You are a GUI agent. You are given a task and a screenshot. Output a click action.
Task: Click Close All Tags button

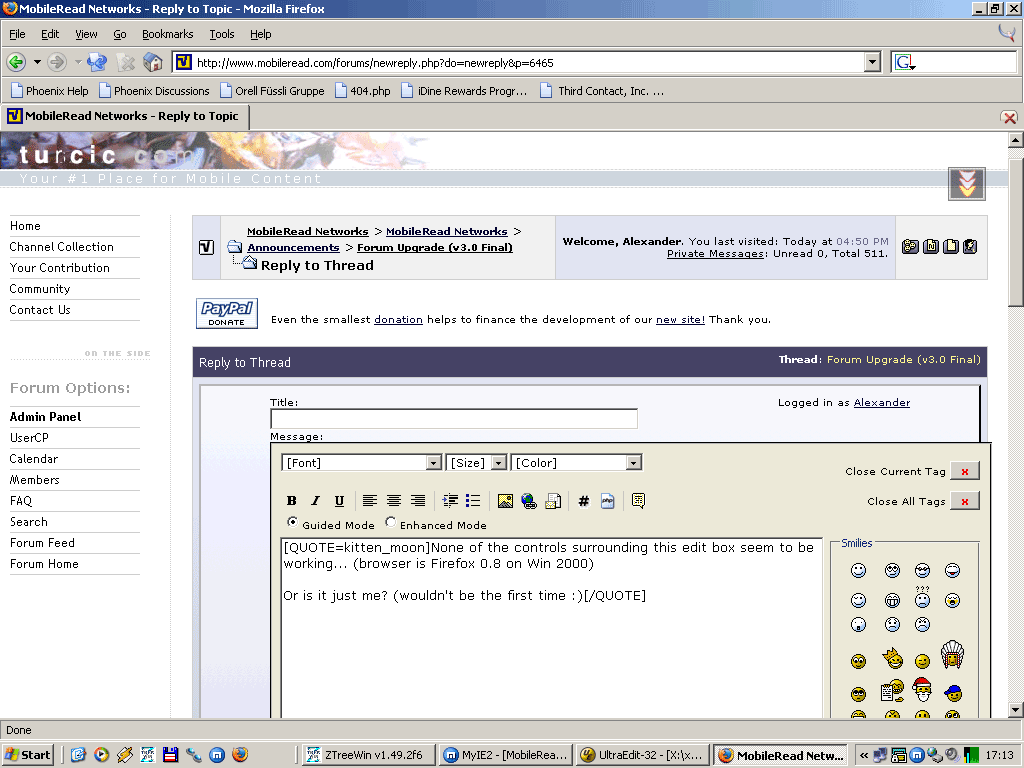coord(965,501)
